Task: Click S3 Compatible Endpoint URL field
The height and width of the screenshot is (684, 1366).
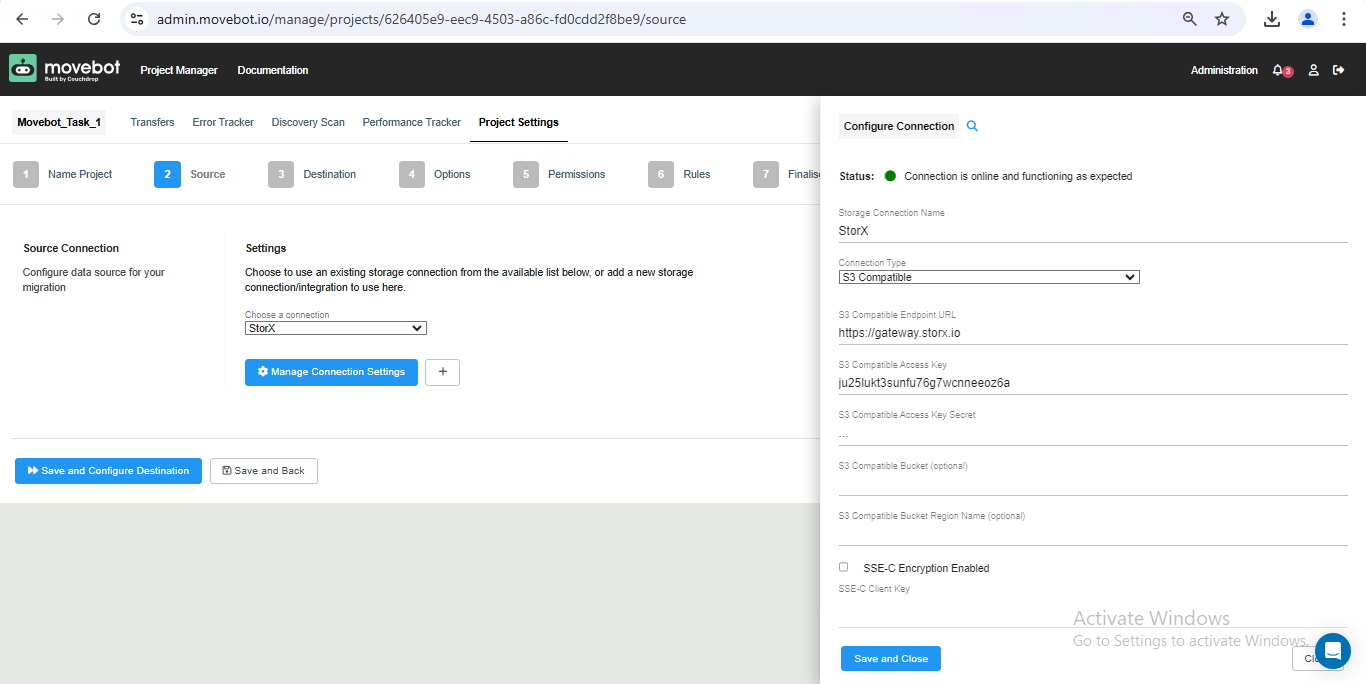Action: [1093, 332]
